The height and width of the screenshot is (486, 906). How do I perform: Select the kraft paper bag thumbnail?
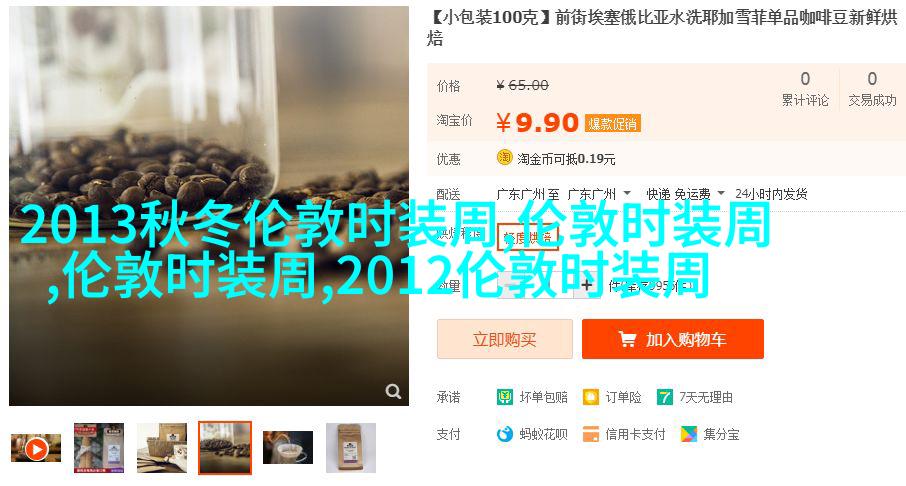[351, 447]
